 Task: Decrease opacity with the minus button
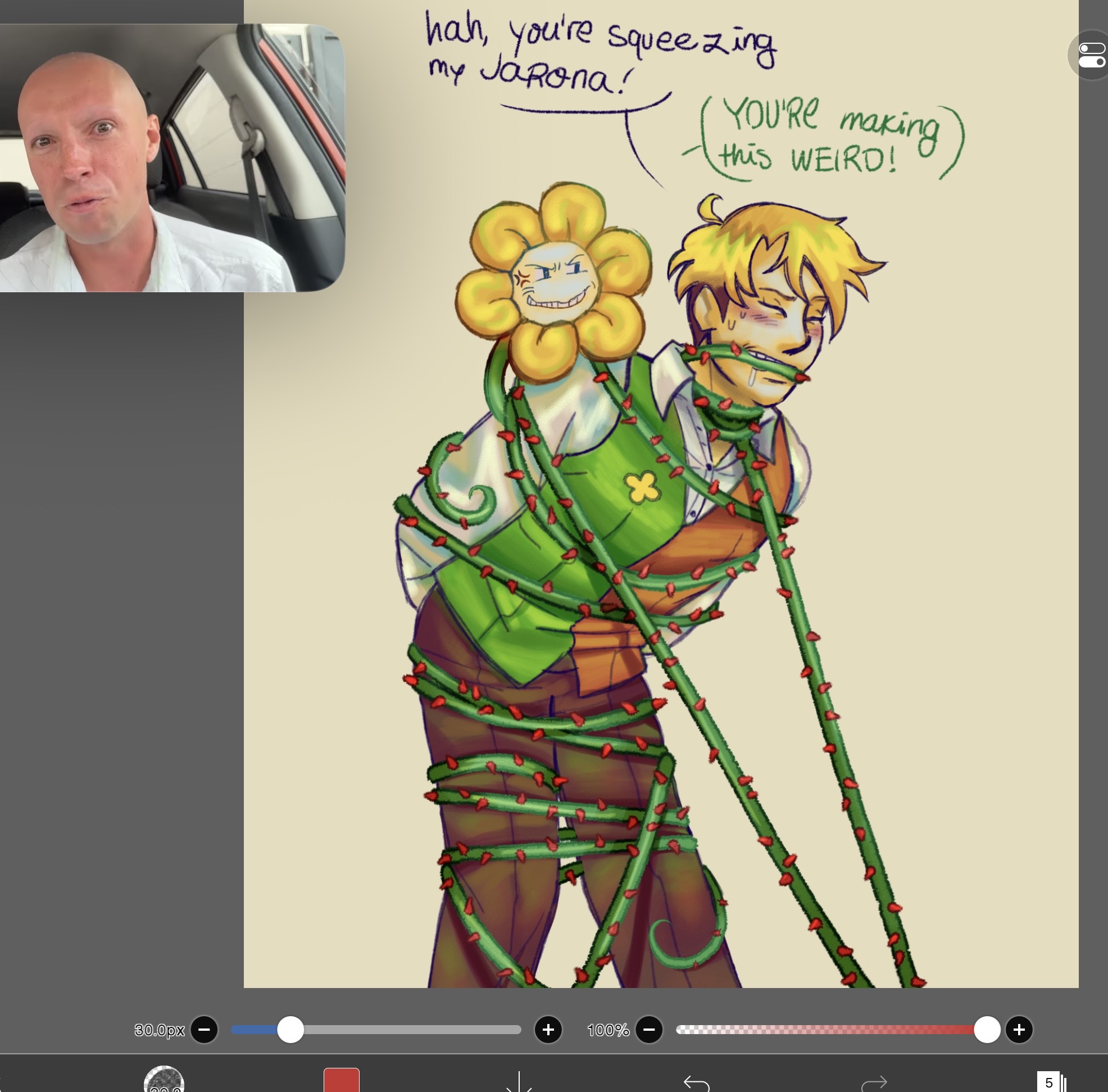(649, 1030)
